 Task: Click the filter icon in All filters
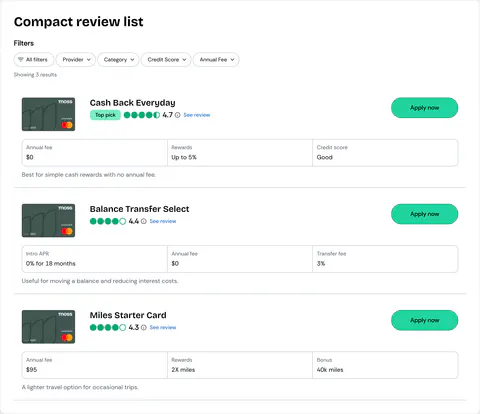click(x=21, y=60)
